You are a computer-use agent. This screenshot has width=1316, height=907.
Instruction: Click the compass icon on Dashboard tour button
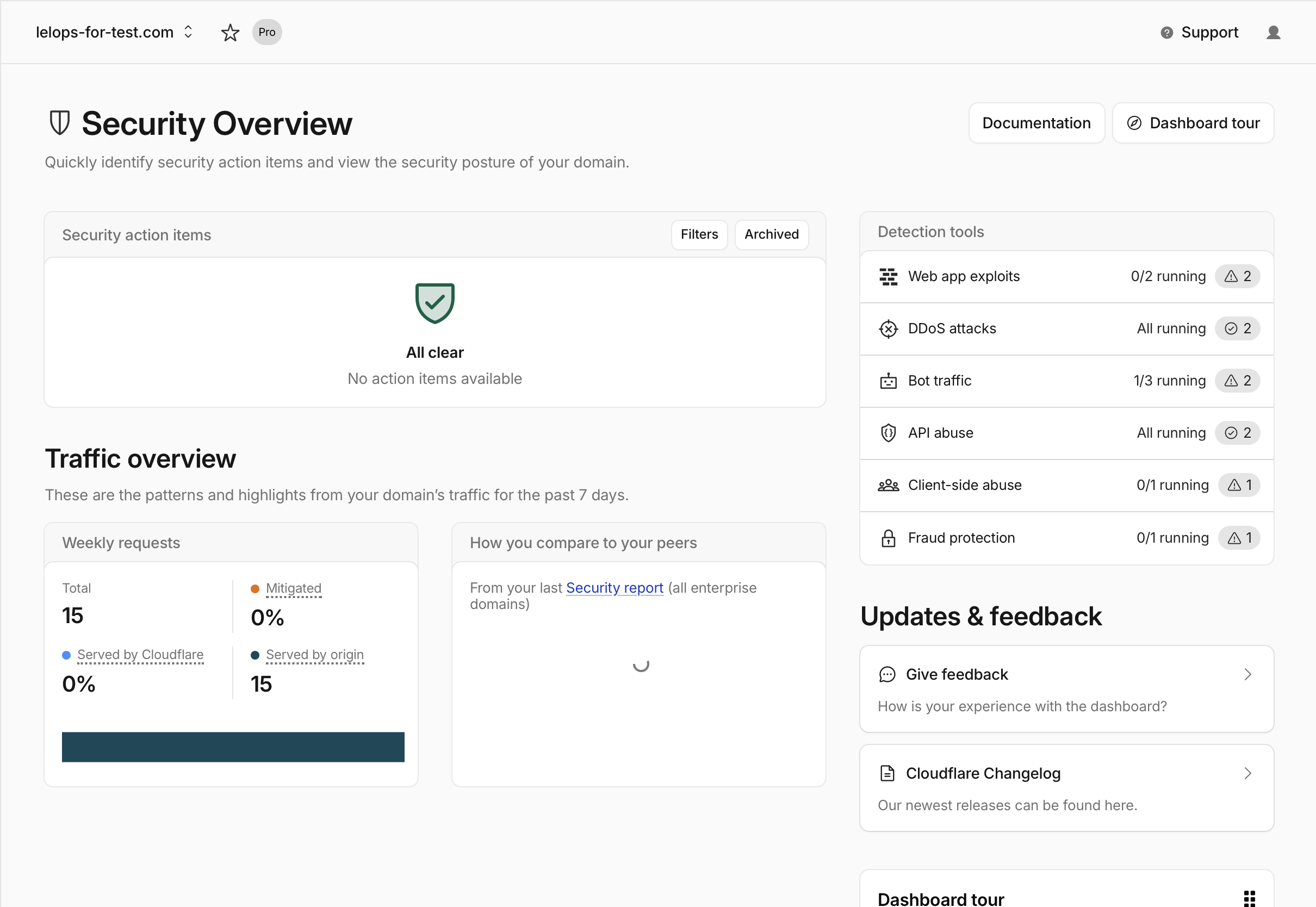[1134, 123]
